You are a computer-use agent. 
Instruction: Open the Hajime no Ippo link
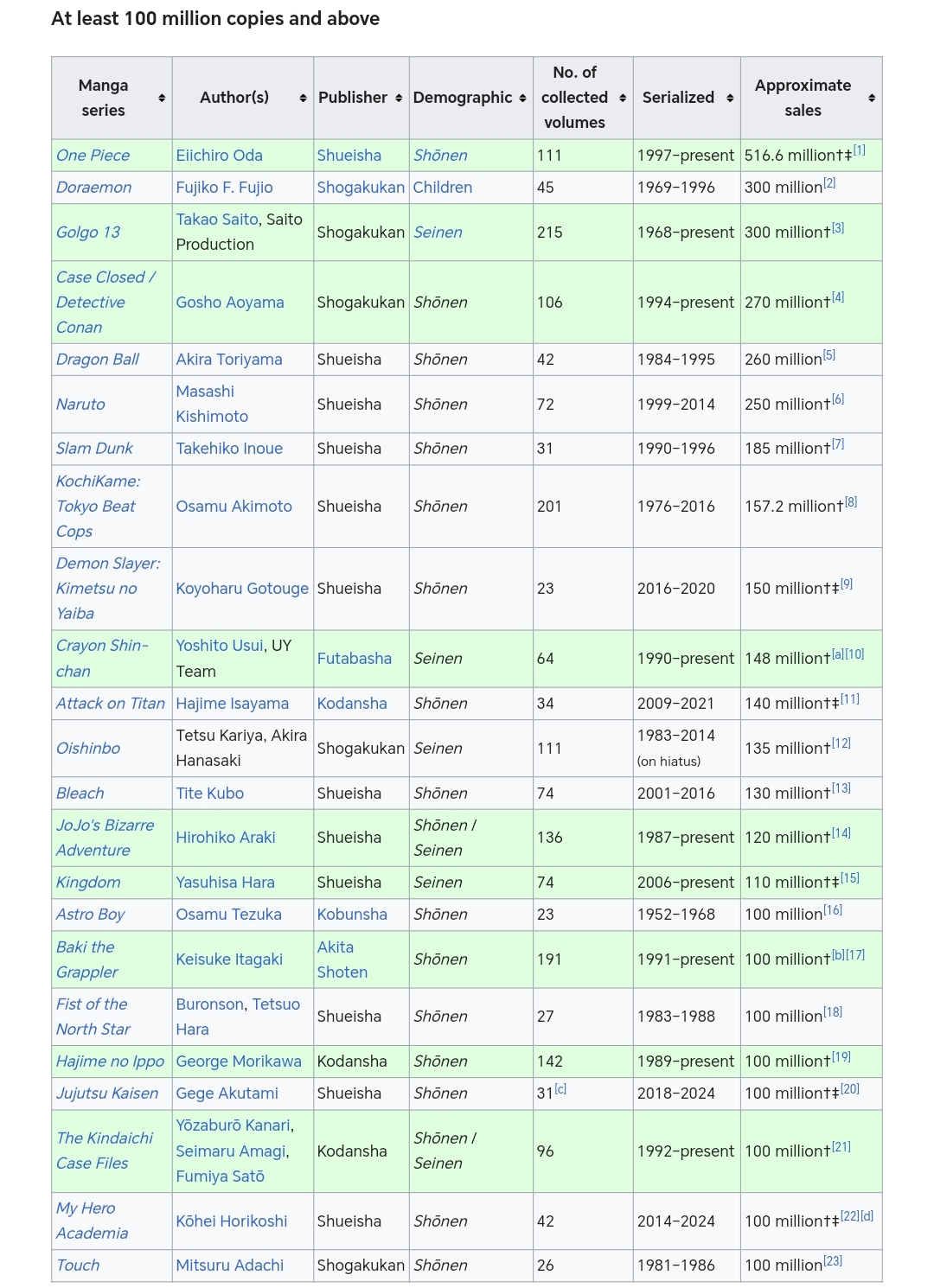click(x=110, y=1062)
